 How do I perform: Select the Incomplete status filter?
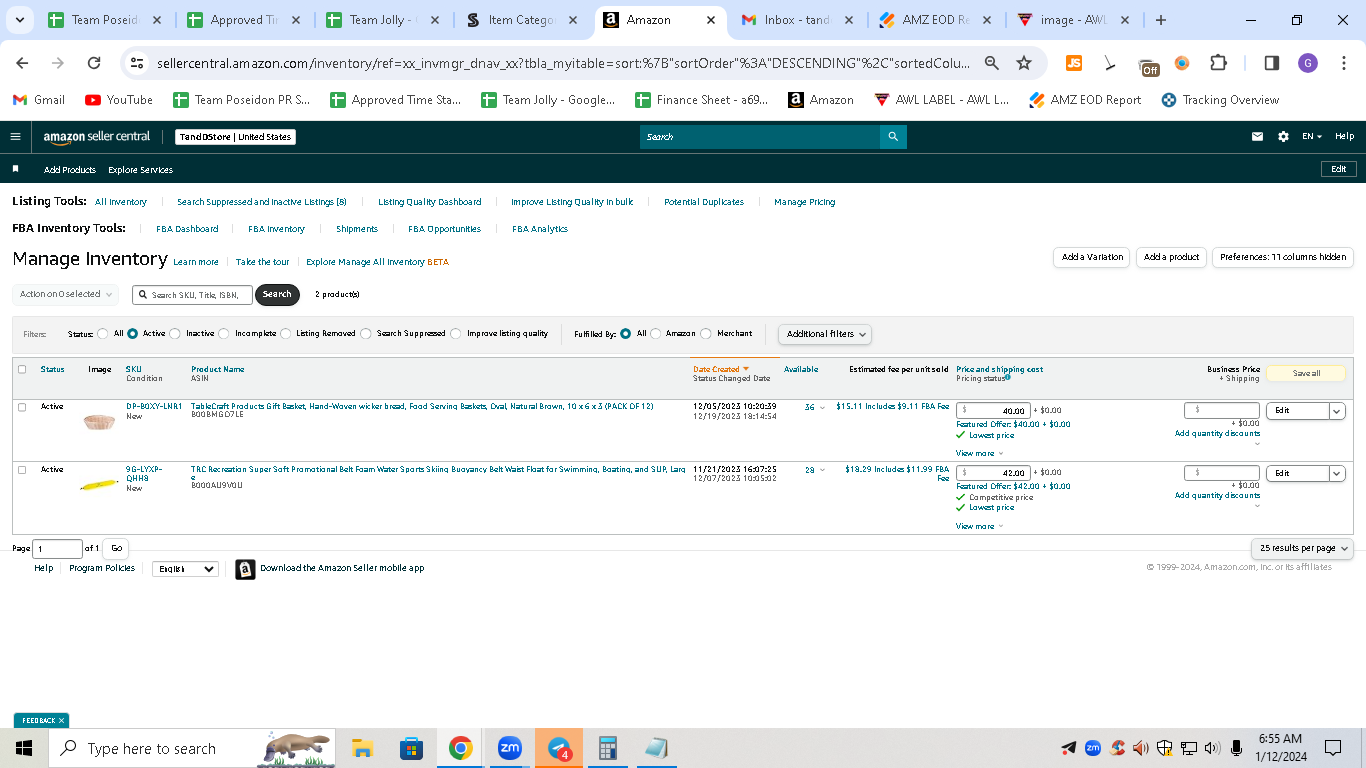pos(224,334)
